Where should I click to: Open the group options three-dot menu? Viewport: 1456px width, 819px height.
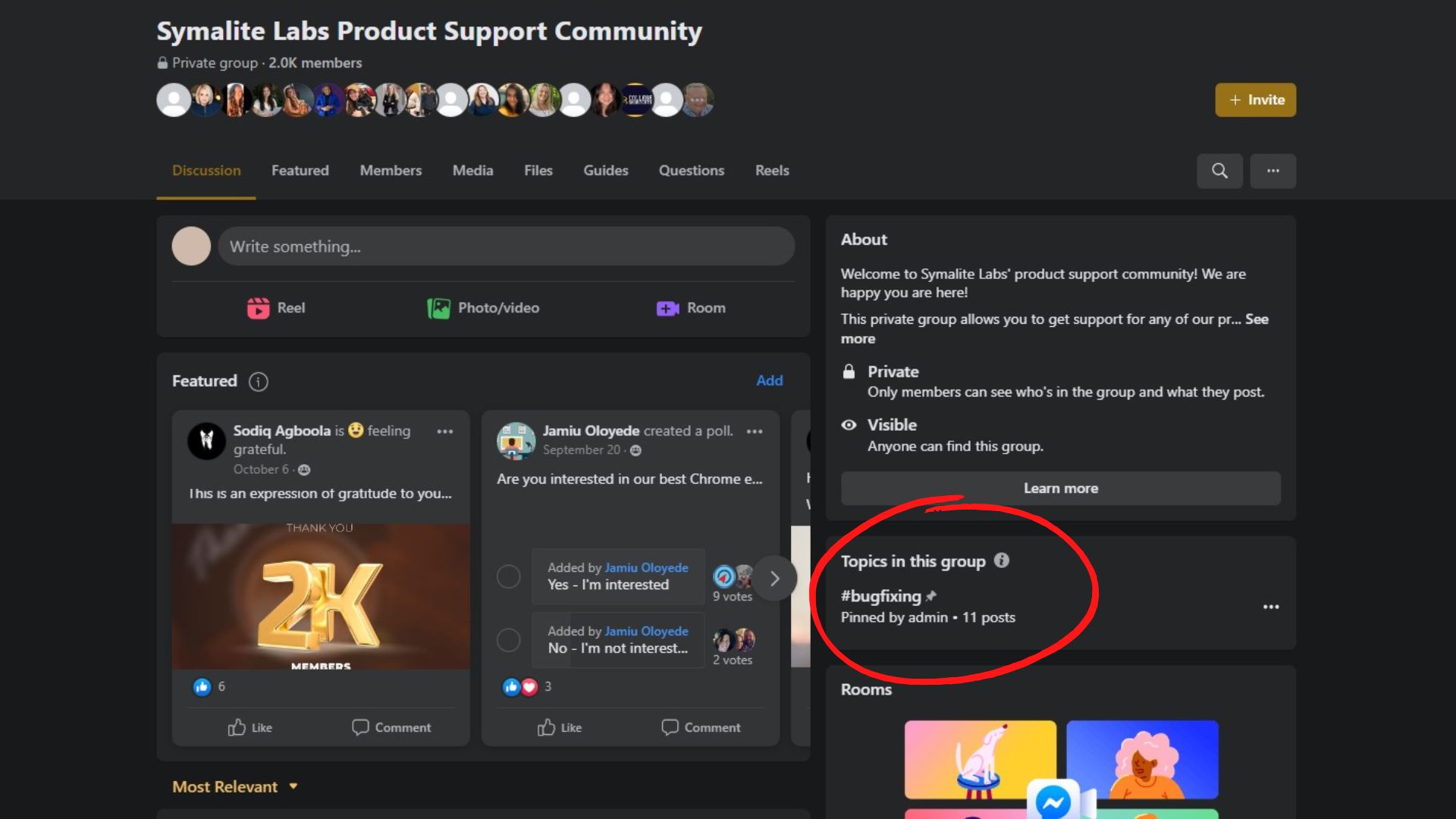[x=1272, y=171]
